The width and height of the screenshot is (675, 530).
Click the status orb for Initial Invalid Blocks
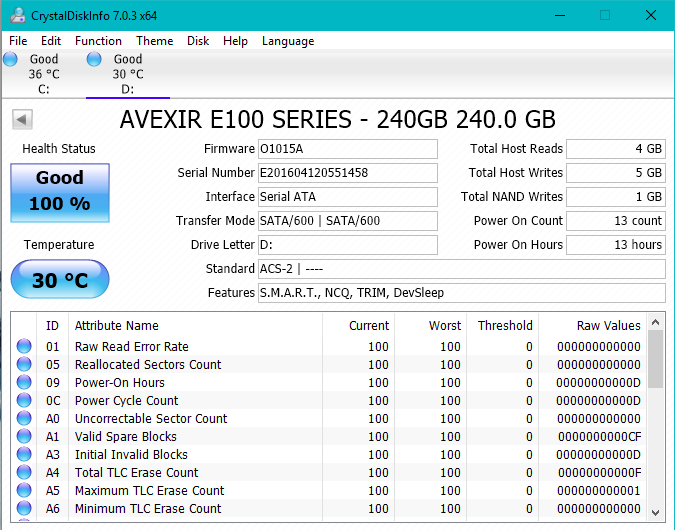pyautogui.click(x=24, y=454)
